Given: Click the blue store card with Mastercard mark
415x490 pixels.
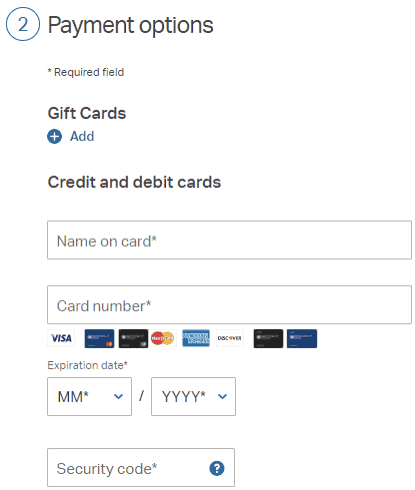Looking at the screenshot, I should (99, 338).
